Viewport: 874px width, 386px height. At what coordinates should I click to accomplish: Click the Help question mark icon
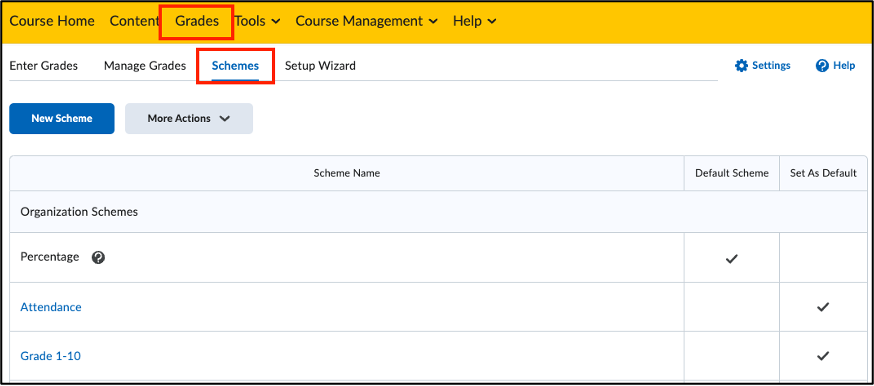coord(822,66)
